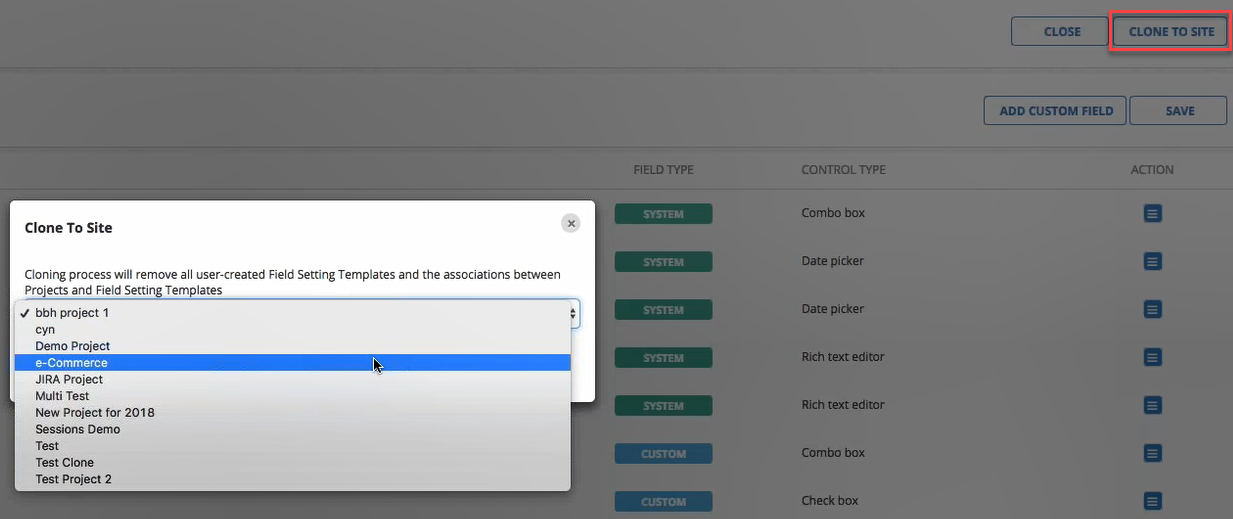Click CUSTOM badge in Check box row

point(663,502)
